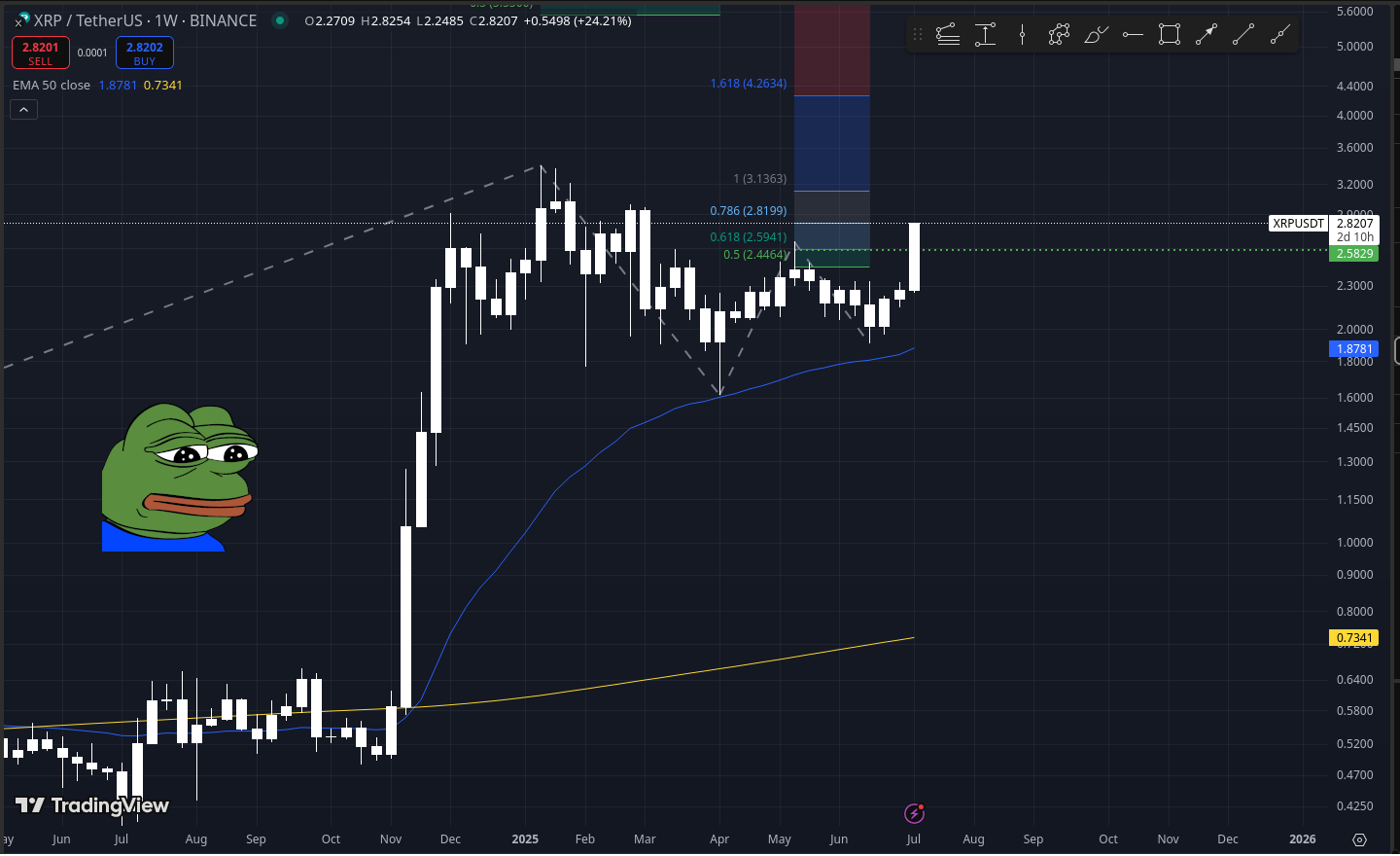Select the vertical line tool
The height and width of the screenshot is (856, 1400).
point(1022,35)
